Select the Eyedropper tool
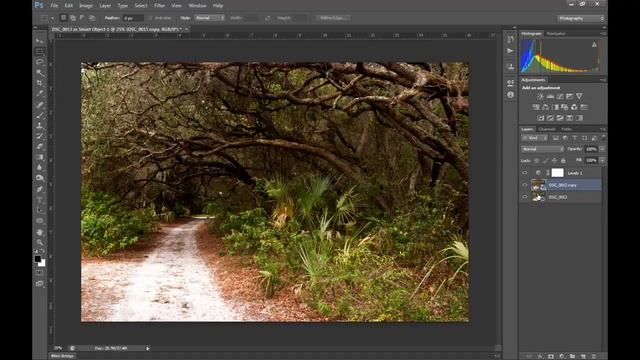 (40, 93)
